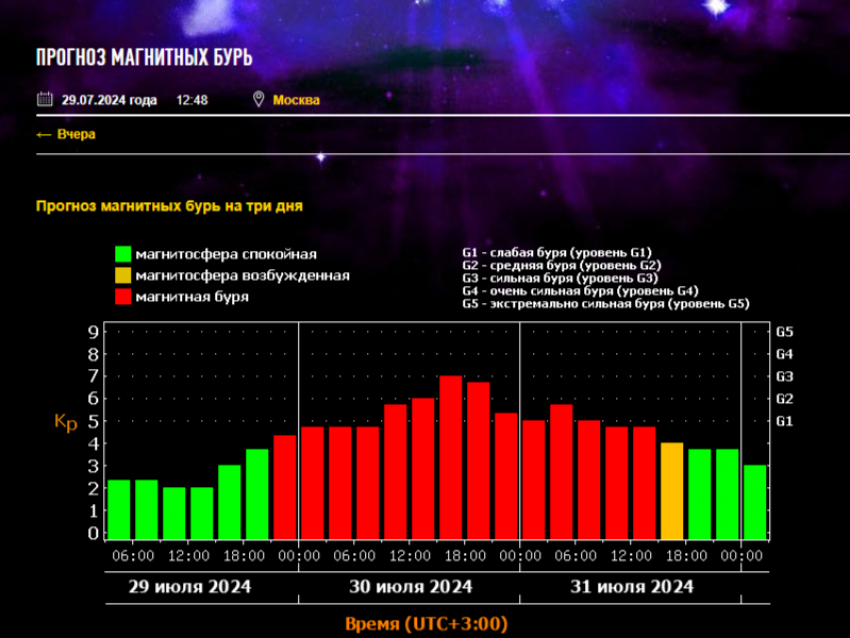Go to yesterday via the Вчера link

pyautogui.click(x=76, y=134)
